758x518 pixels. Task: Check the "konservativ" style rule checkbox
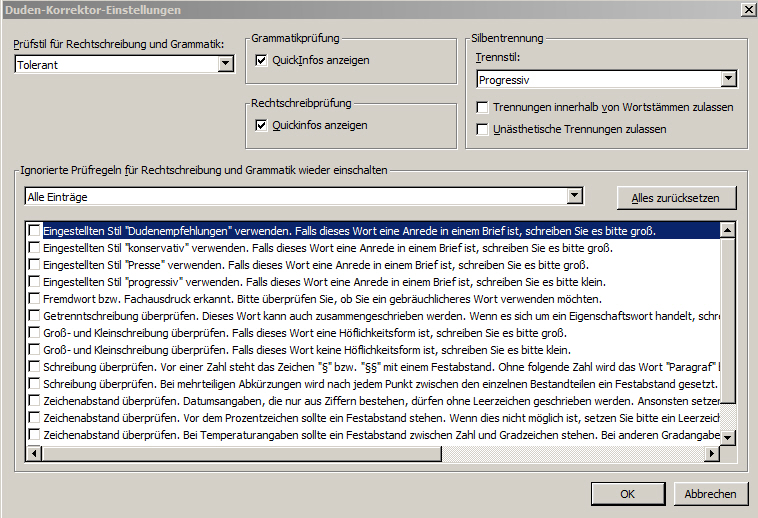click(35, 248)
